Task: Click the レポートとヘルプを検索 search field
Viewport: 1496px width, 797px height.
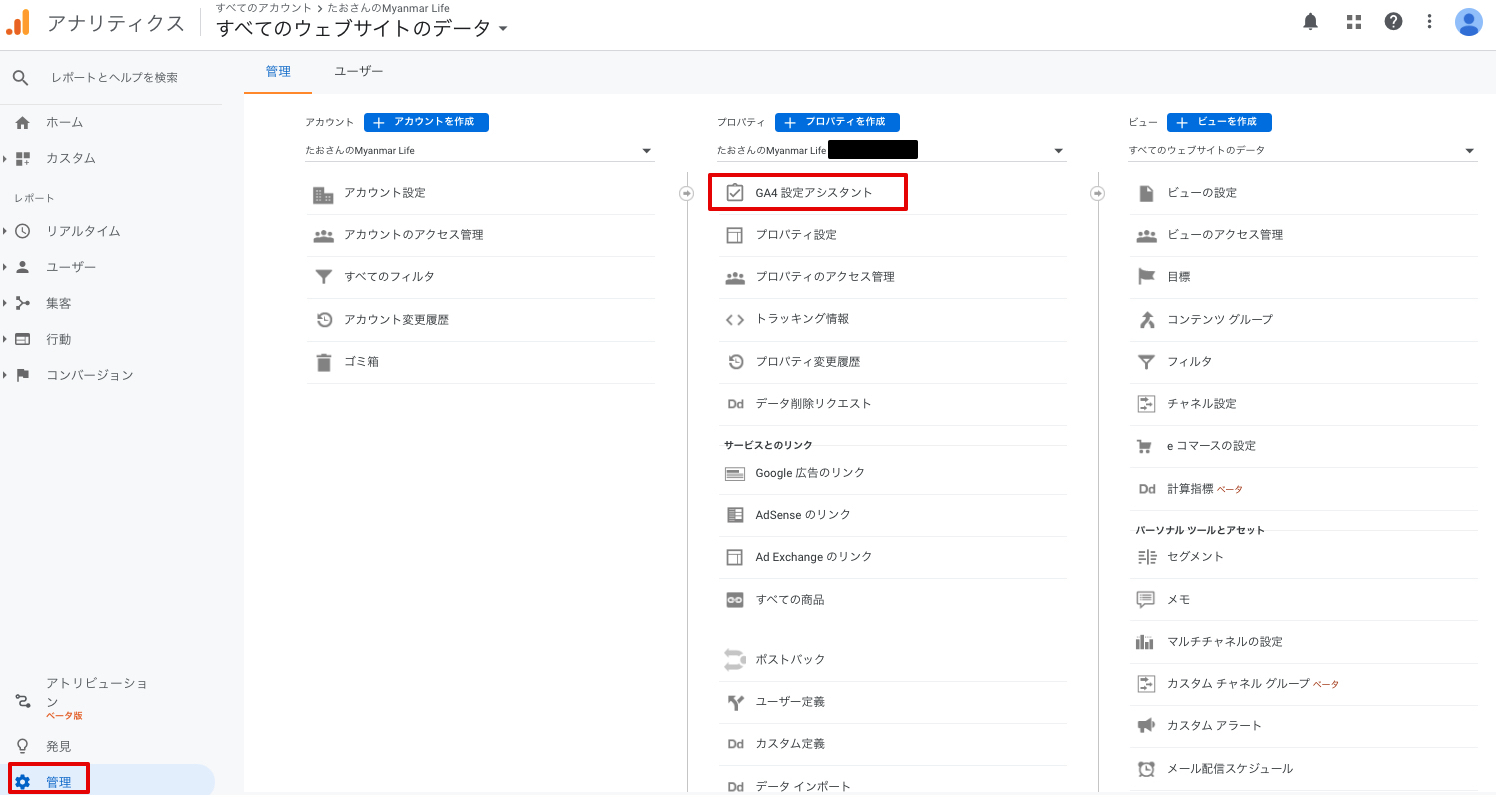Action: coord(114,78)
